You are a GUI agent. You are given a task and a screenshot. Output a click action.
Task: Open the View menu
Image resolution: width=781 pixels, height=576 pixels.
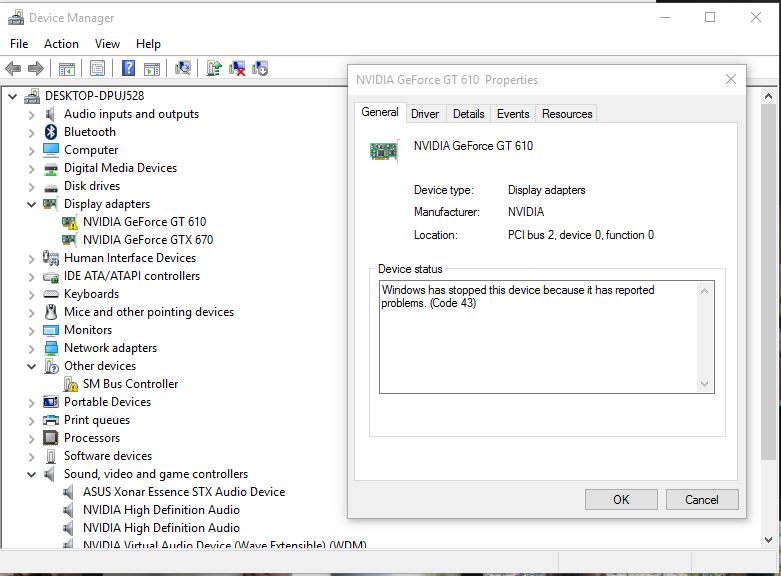(108, 44)
